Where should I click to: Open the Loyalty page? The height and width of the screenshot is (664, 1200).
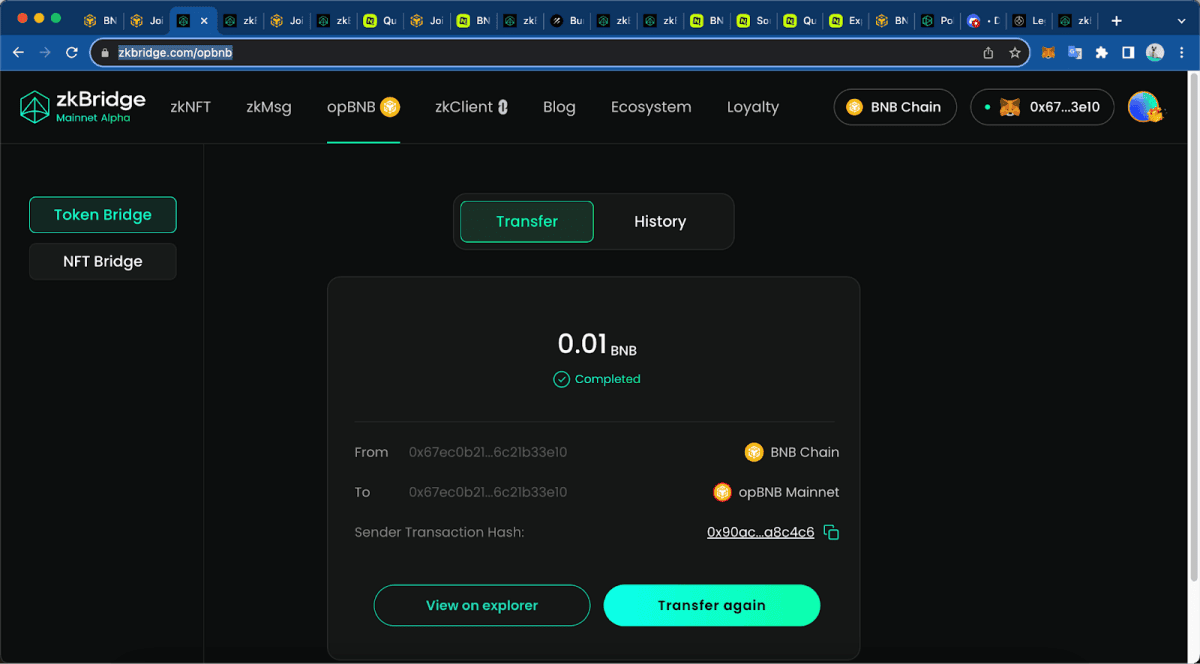pyautogui.click(x=753, y=107)
